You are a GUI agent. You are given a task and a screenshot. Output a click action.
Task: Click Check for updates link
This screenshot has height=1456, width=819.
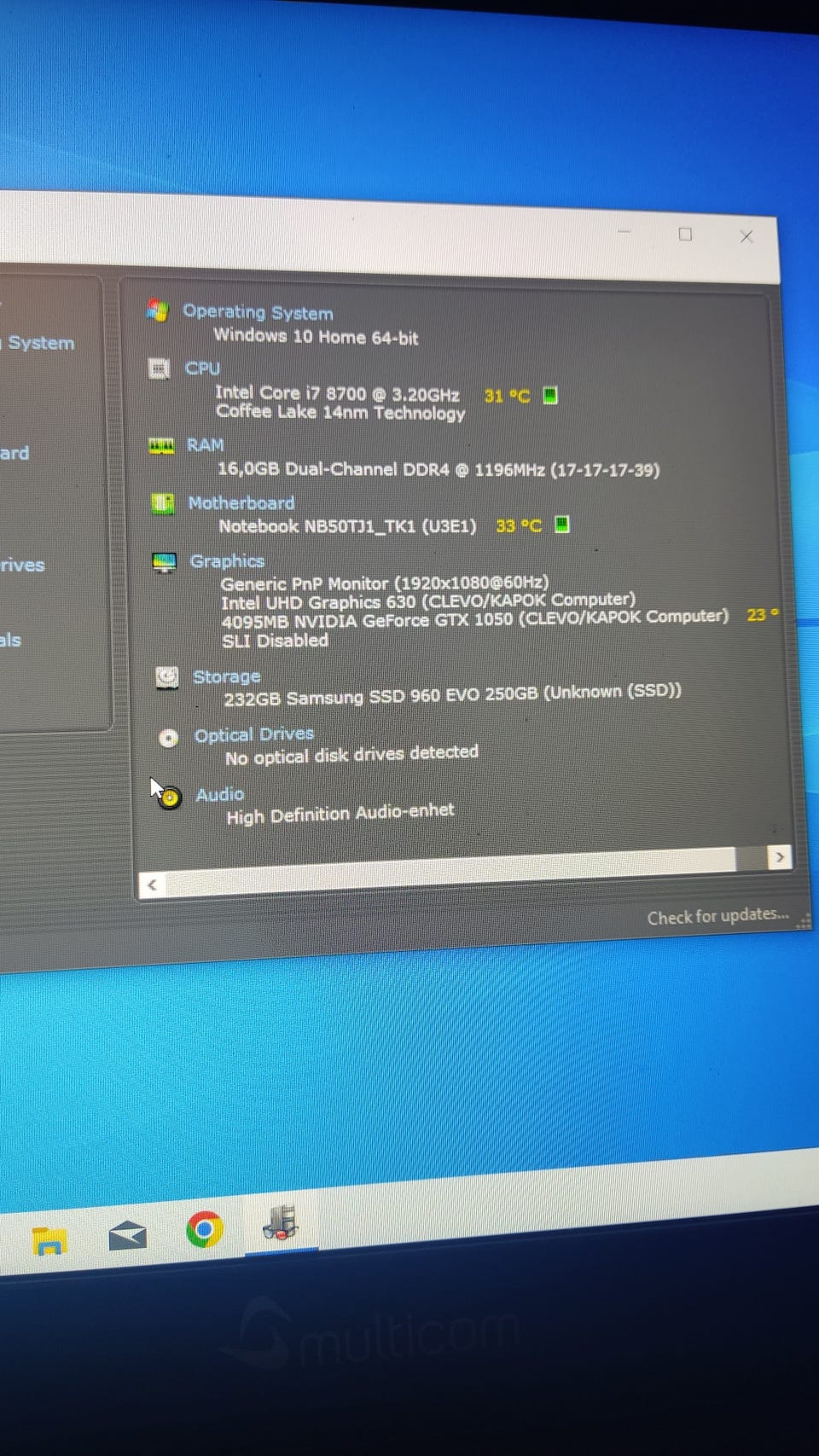(717, 916)
